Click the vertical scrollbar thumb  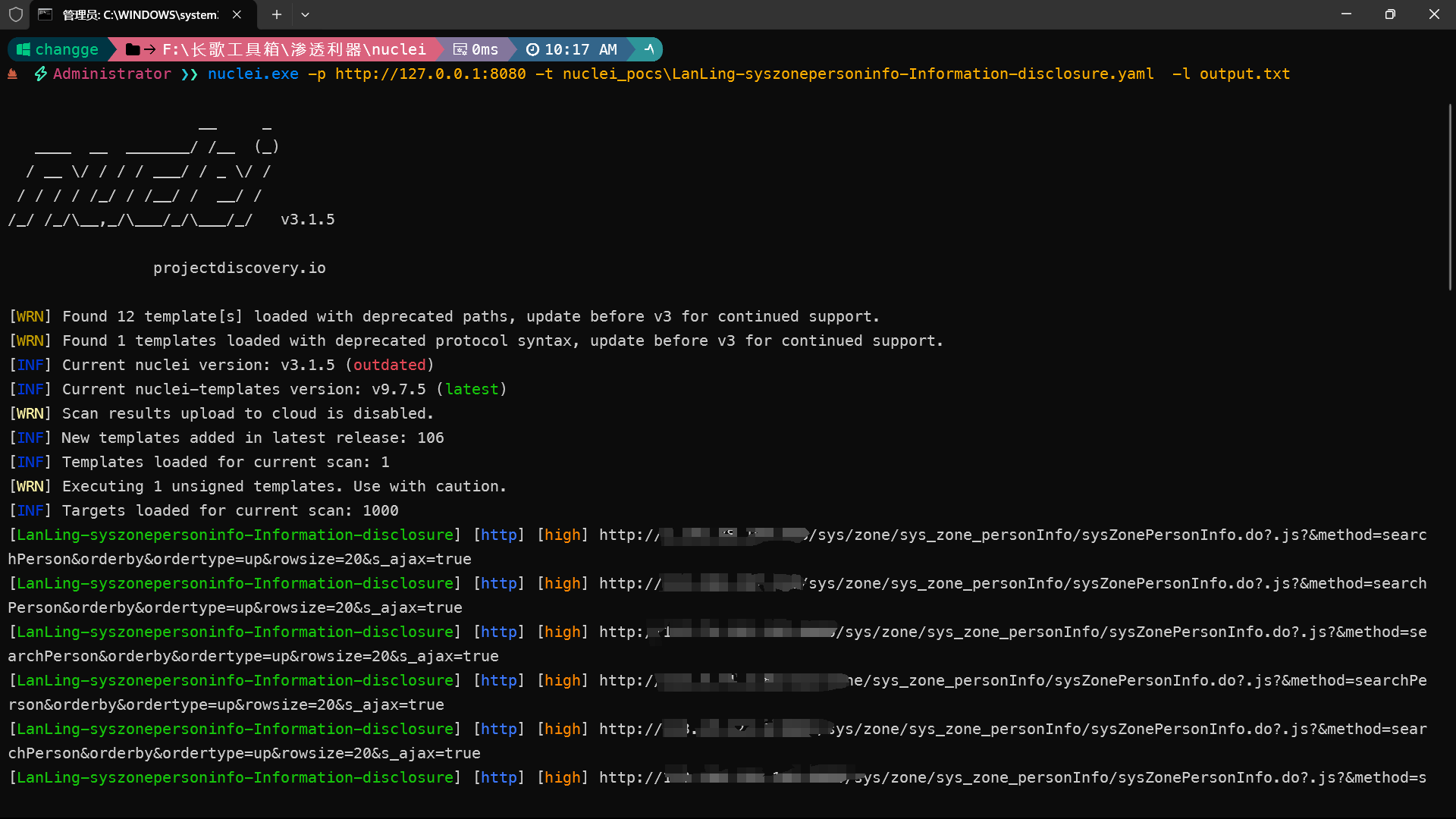[x=1450, y=197]
